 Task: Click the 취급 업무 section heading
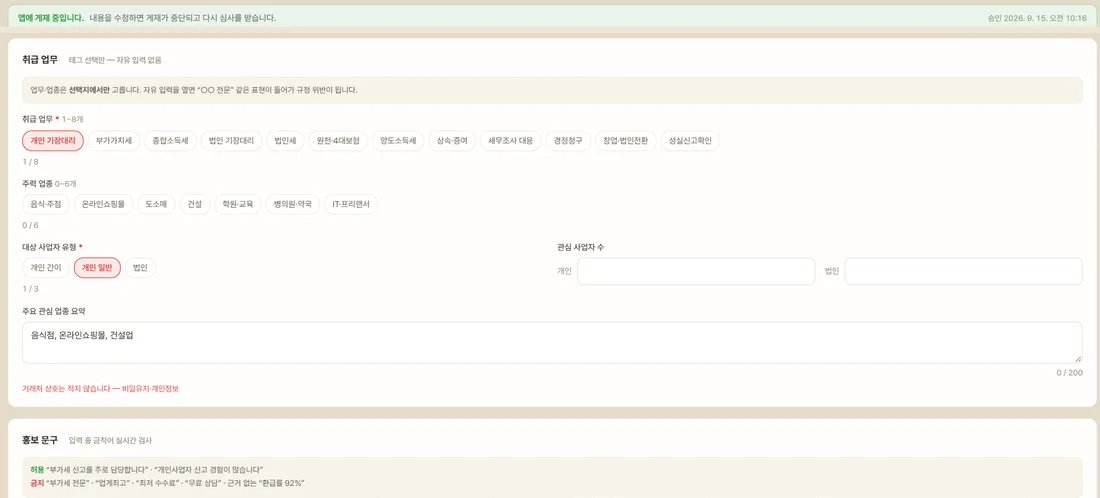pos(41,60)
